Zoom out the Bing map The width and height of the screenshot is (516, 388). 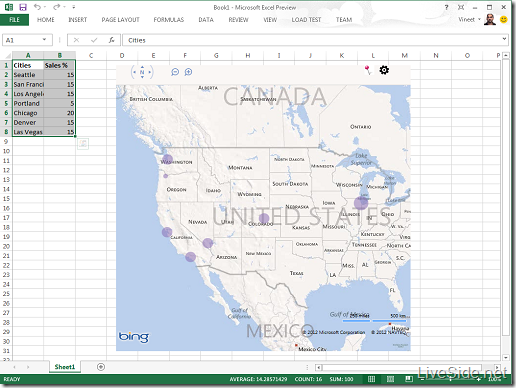(175, 72)
